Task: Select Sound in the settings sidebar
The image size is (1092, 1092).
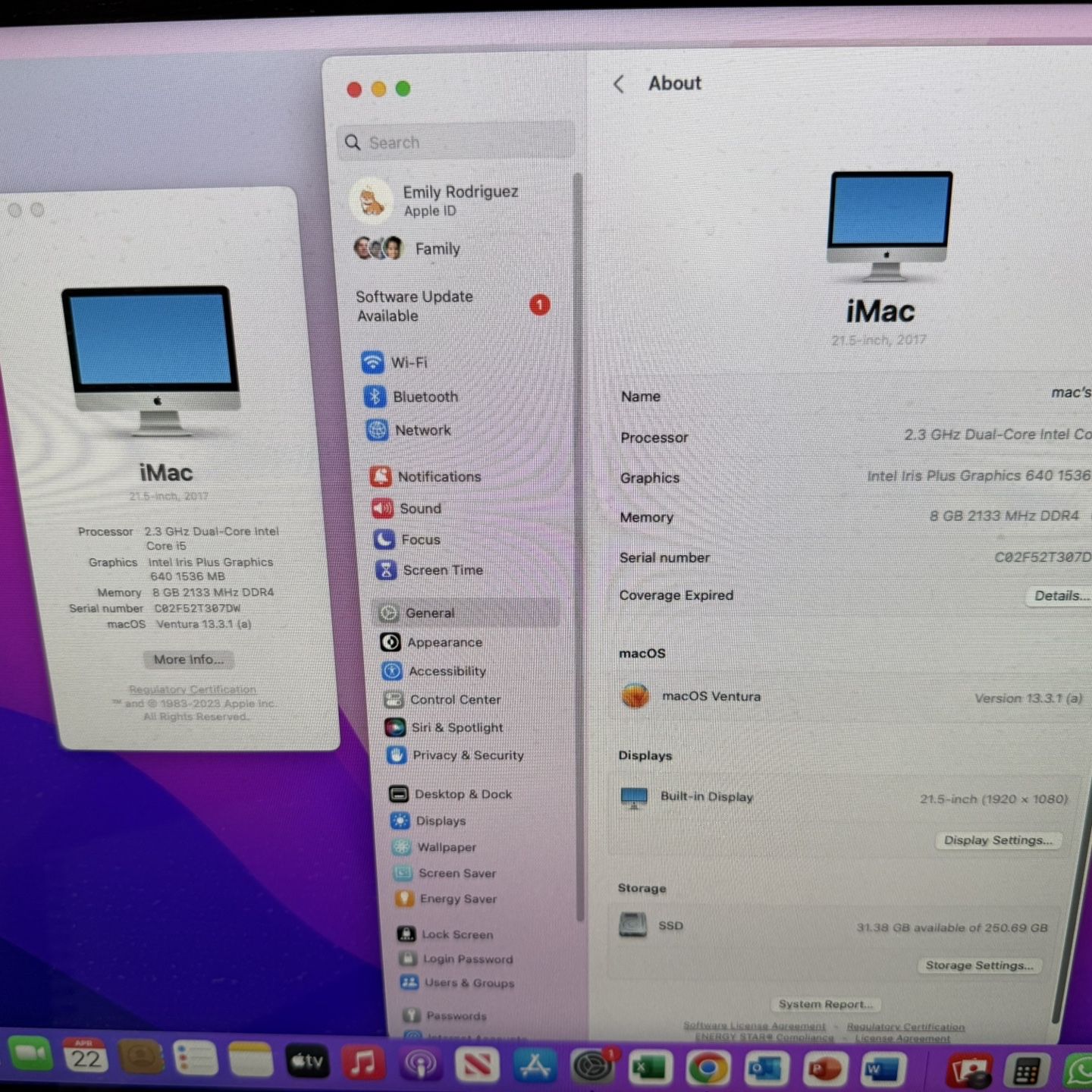Action: pos(406,508)
